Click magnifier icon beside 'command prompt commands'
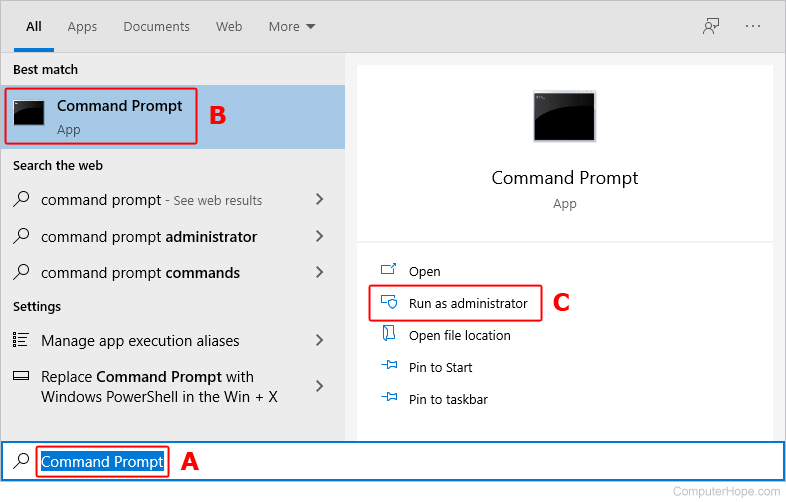The image size is (786, 502). (21, 272)
